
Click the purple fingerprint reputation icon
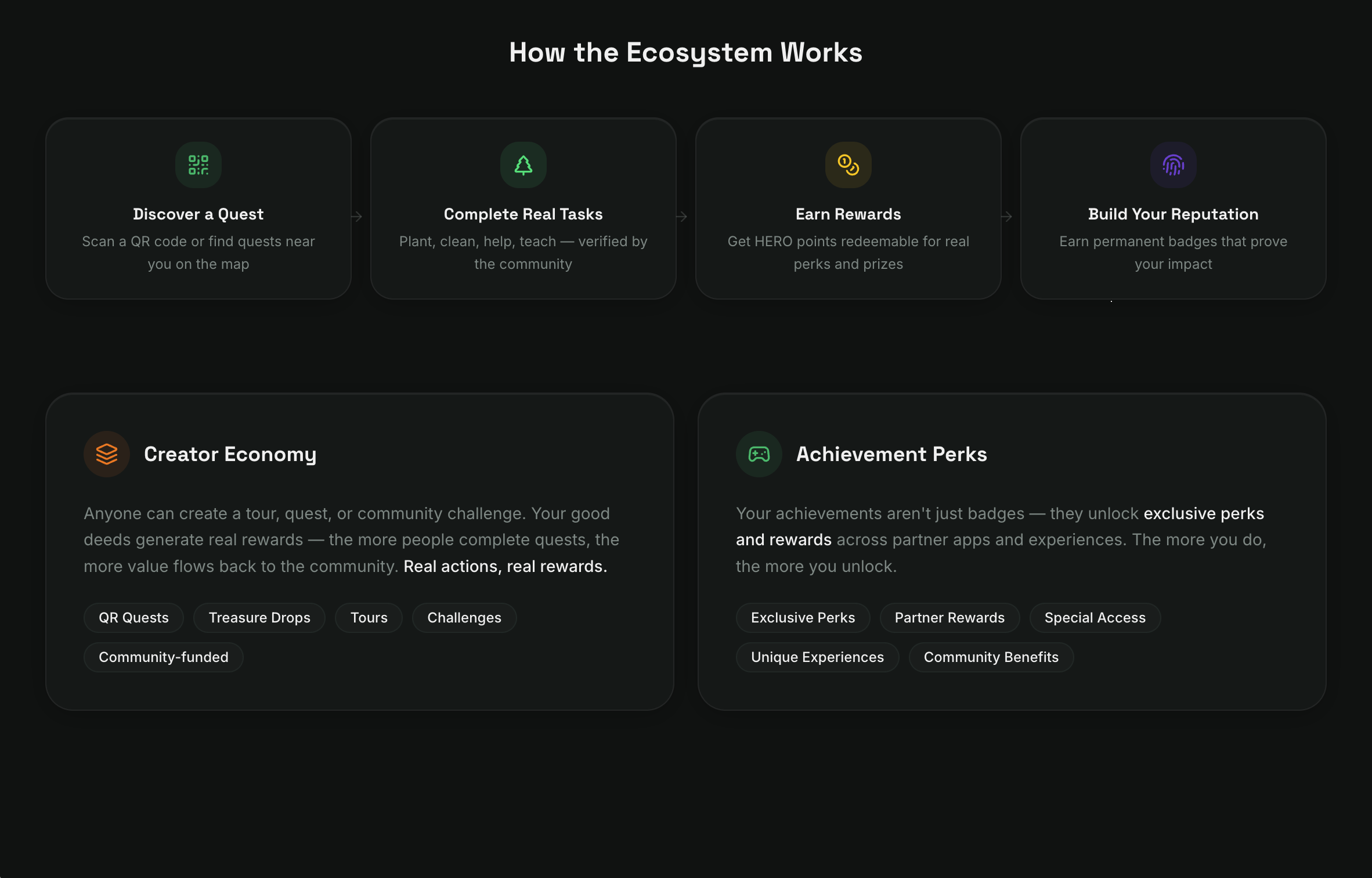pos(1173,165)
